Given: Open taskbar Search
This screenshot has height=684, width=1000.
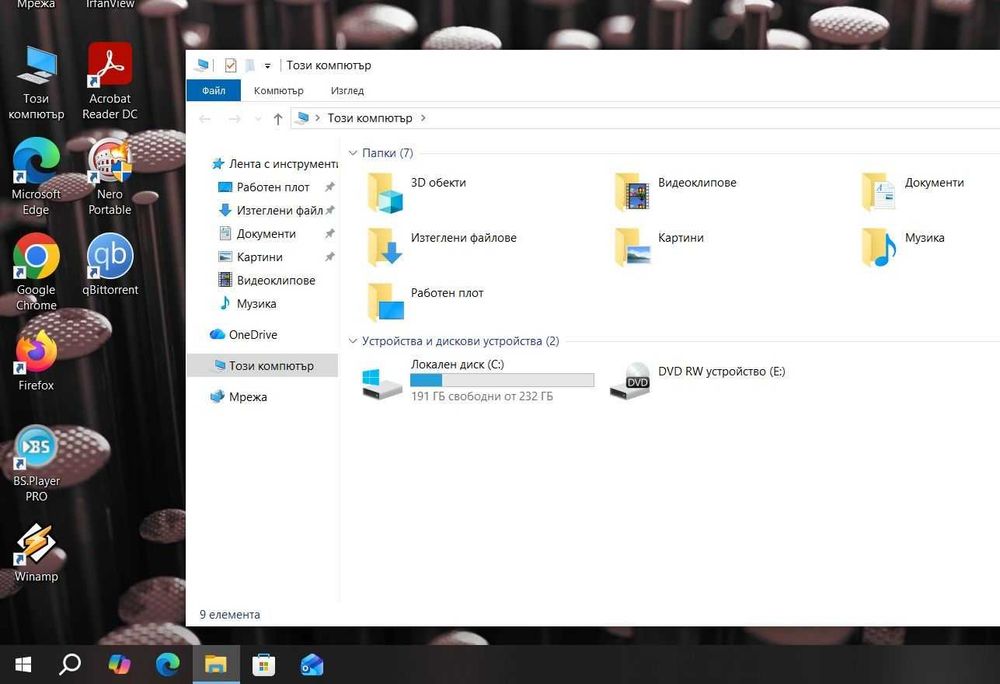Looking at the screenshot, I should 70,665.
